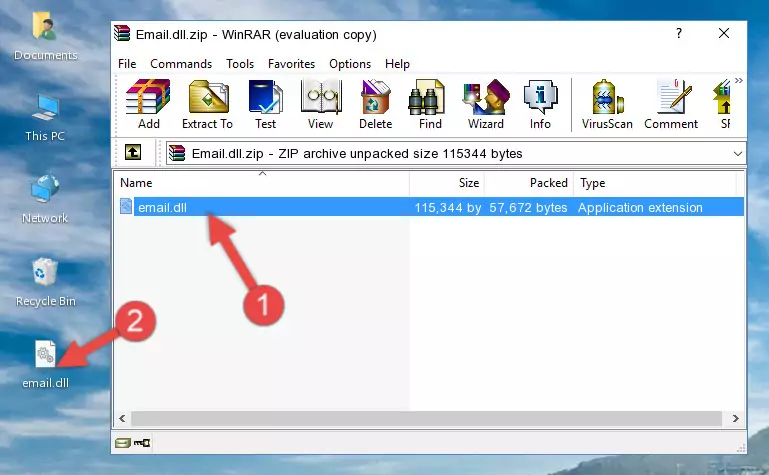Select the email.dll row in archive
This screenshot has height=475, width=769.
430,207
